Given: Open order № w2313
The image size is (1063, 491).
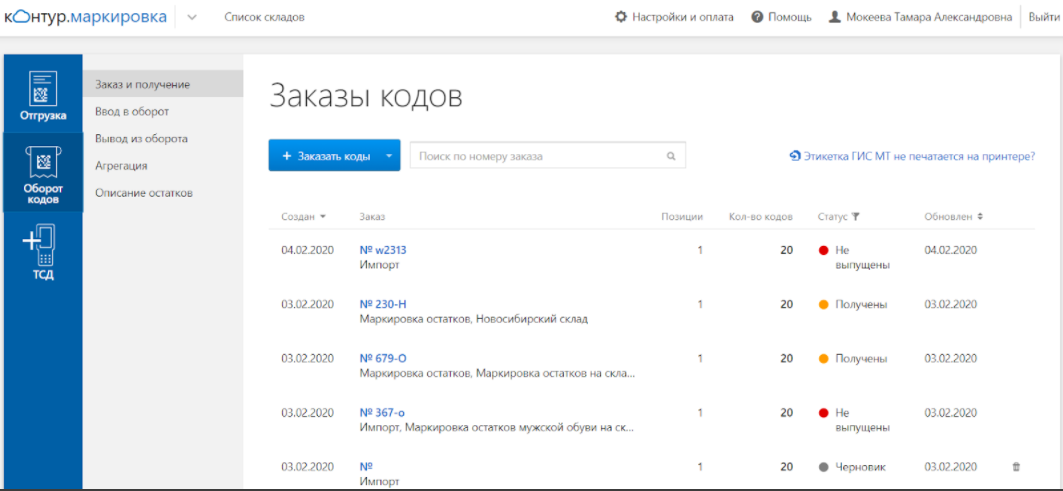Looking at the screenshot, I should tap(383, 250).
